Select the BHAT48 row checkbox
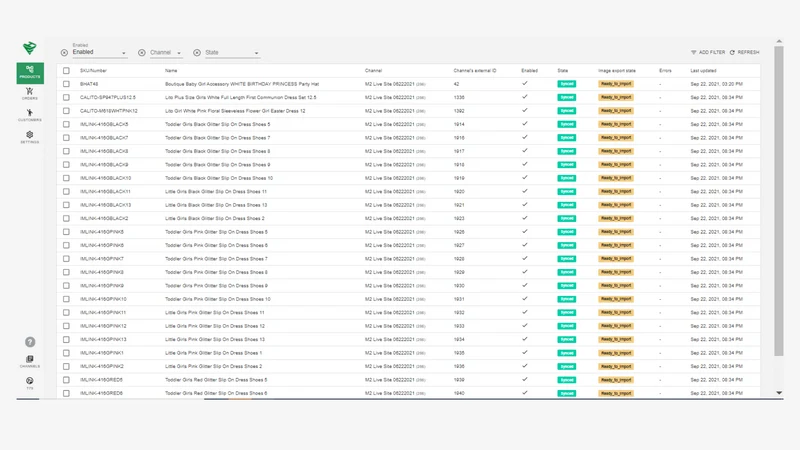800x450 pixels. tap(66, 84)
